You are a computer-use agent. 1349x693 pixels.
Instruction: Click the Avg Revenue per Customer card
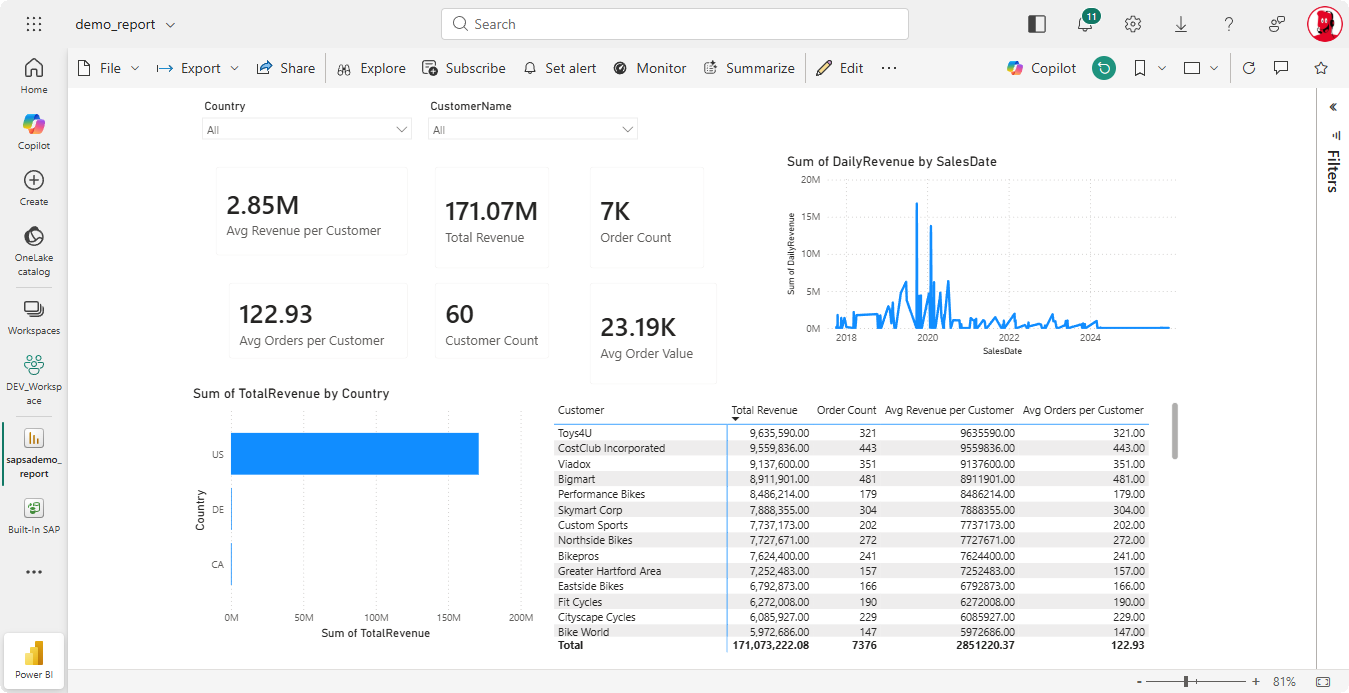coord(312,212)
